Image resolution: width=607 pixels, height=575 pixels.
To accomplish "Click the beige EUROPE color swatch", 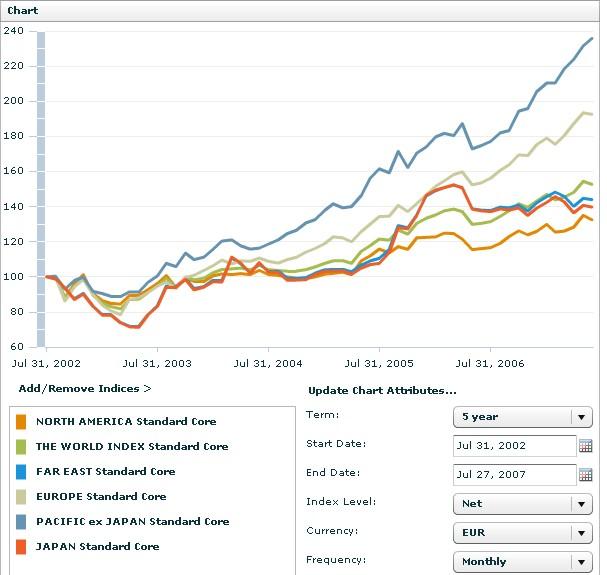I will (22, 497).
